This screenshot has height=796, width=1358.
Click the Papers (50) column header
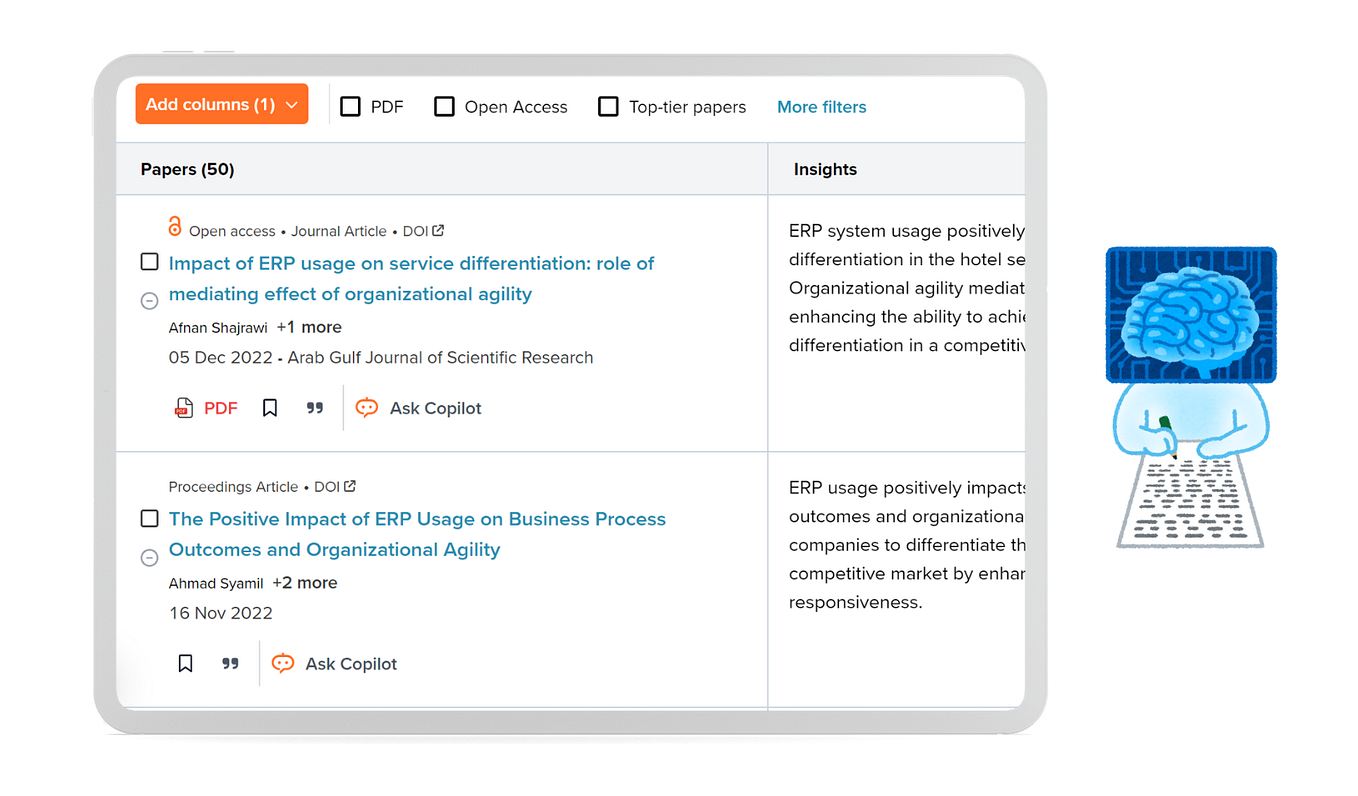coord(187,169)
